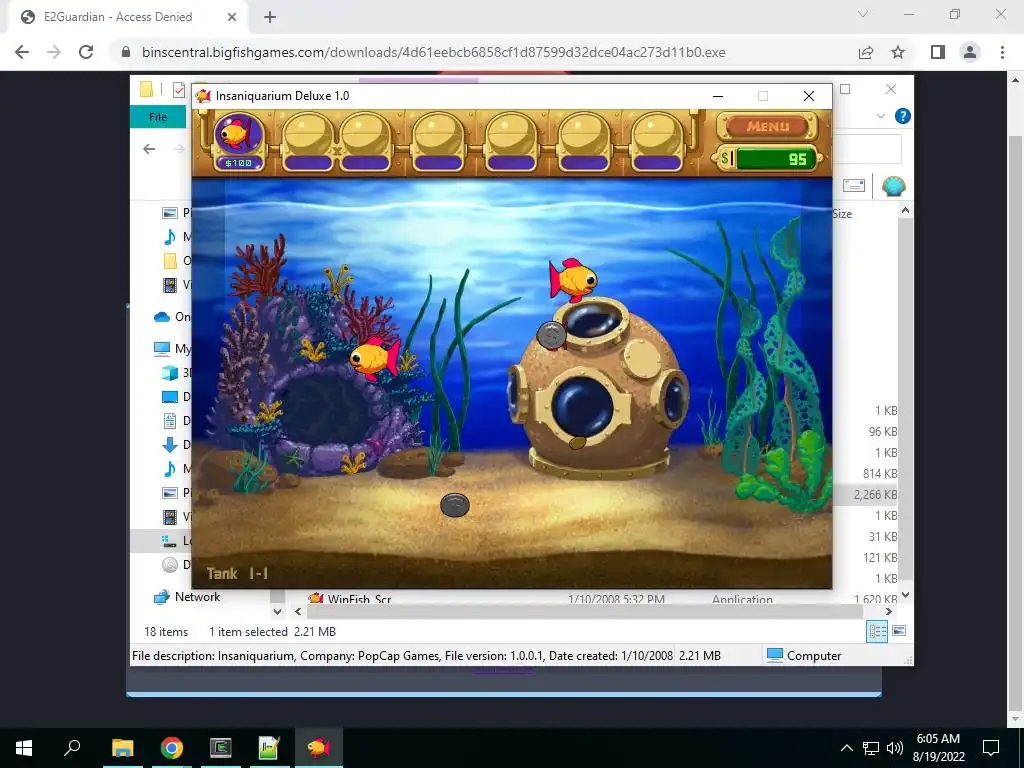The width and height of the screenshot is (1024, 768).
Task: Open taskbar search magnifier
Action: point(72,748)
